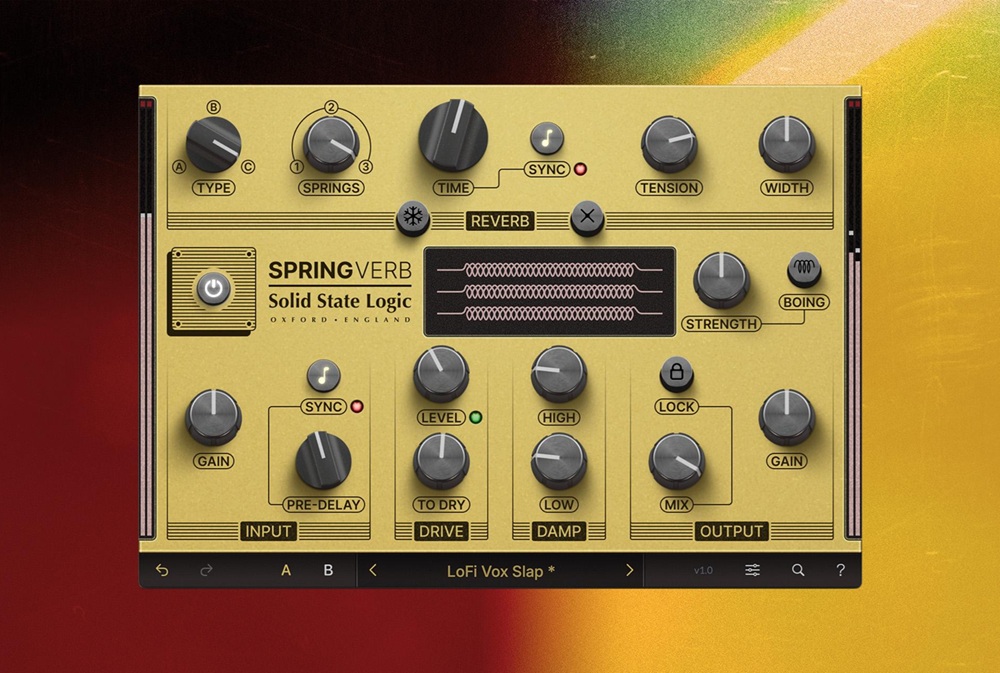
Task: Switch to preset slot B
Action: [327, 569]
